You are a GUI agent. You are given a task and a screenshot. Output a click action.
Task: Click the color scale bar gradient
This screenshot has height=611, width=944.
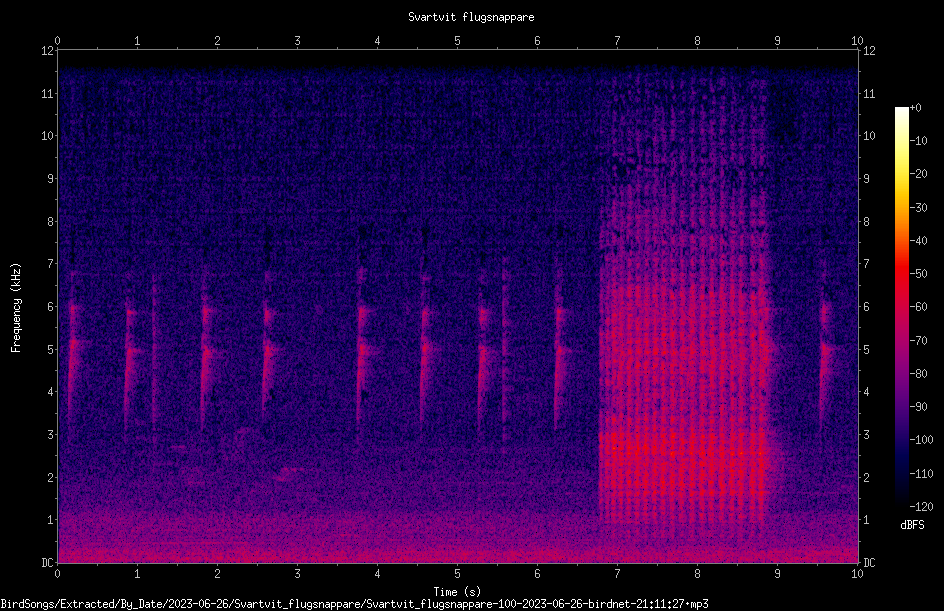point(901,307)
